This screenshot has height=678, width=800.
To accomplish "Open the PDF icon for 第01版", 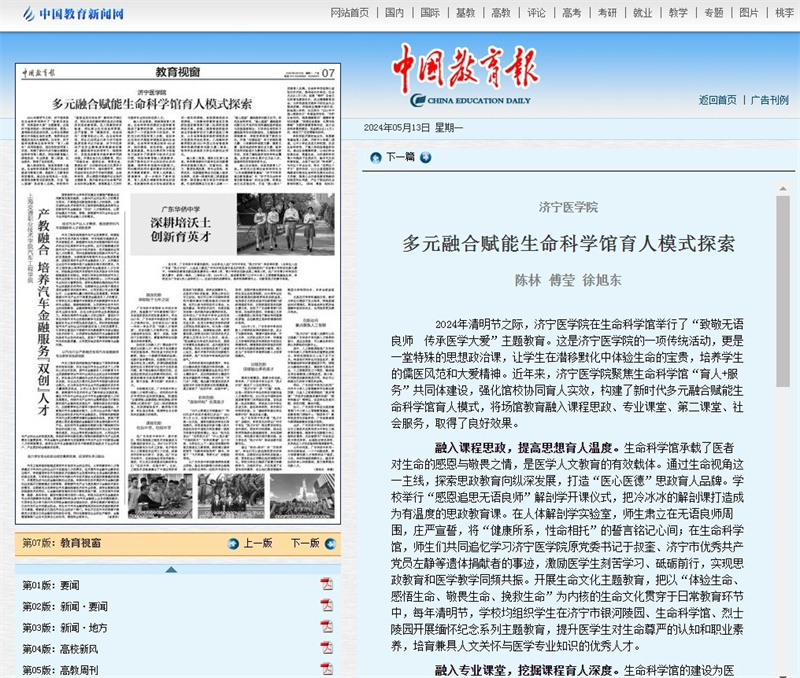I will pyautogui.click(x=327, y=584).
